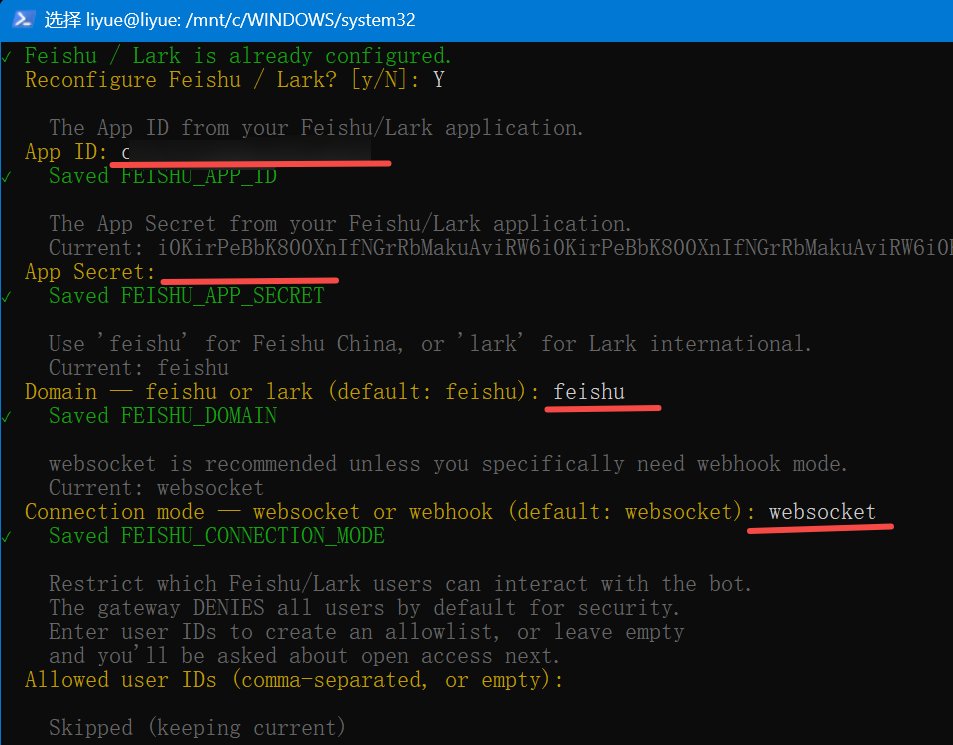Viewport: 953px width, 745px height.
Task: Click the line 'Feishu / Lark is already configured.'
Action: [x=238, y=56]
